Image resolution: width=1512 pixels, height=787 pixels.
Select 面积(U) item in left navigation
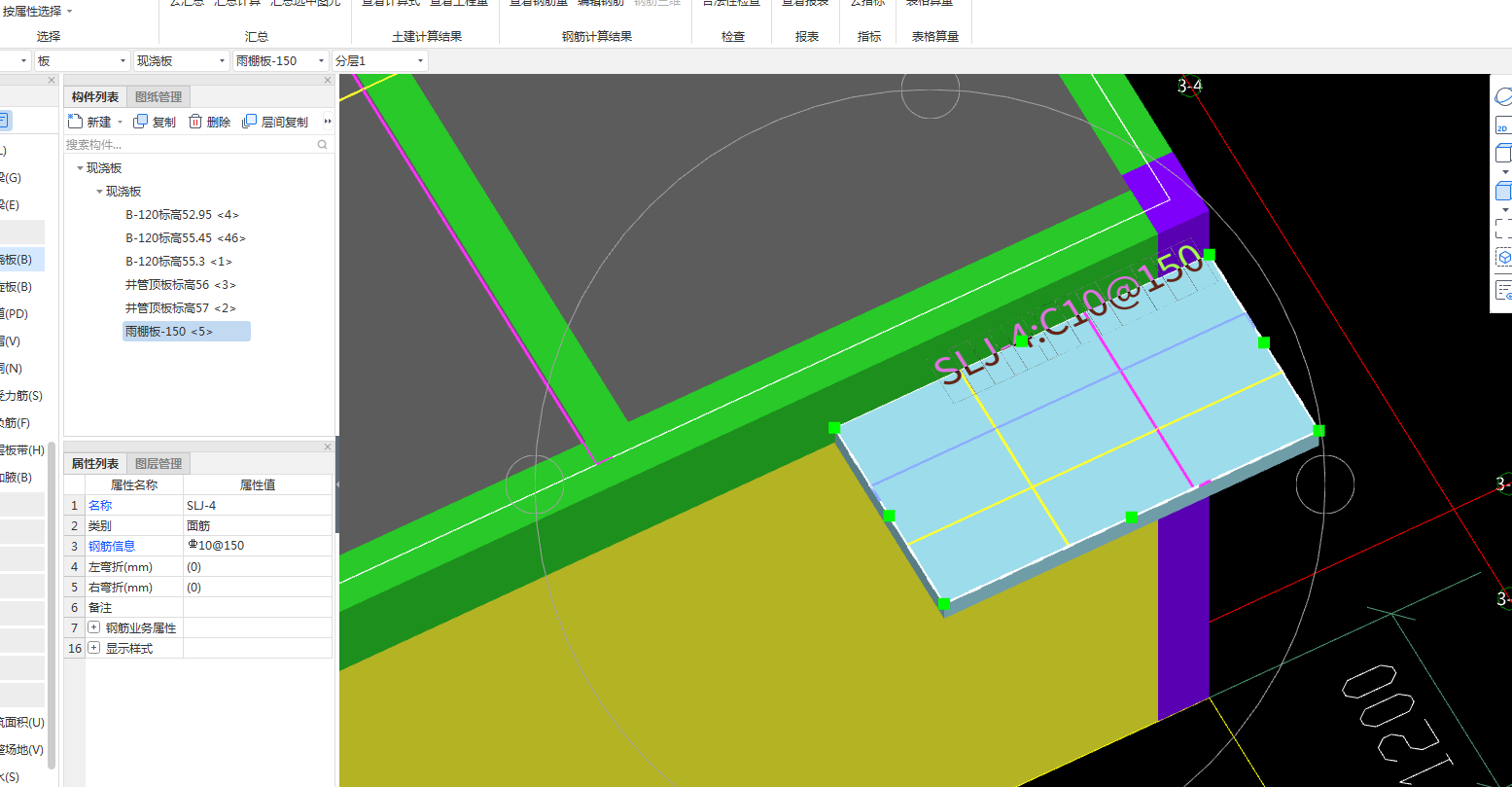22,723
